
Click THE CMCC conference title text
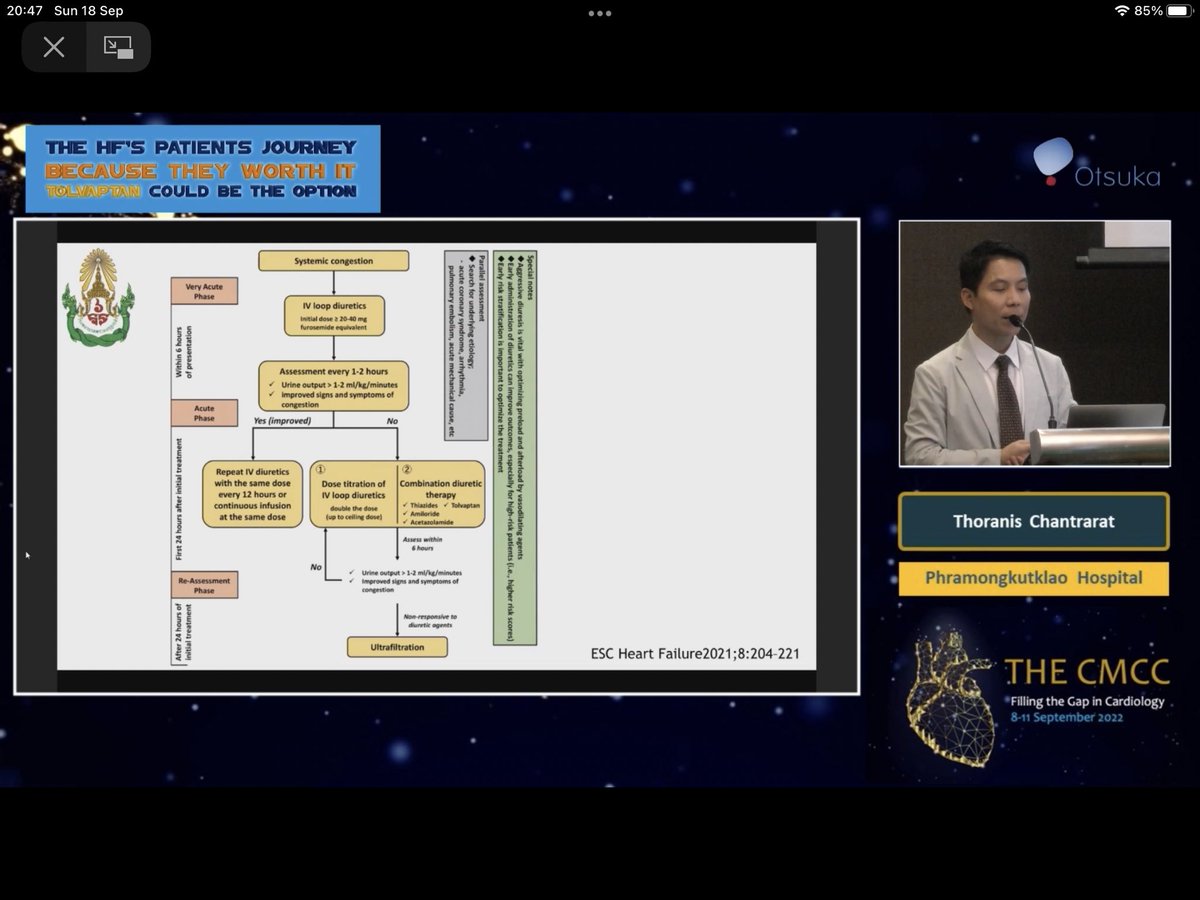click(x=1085, y=670)
